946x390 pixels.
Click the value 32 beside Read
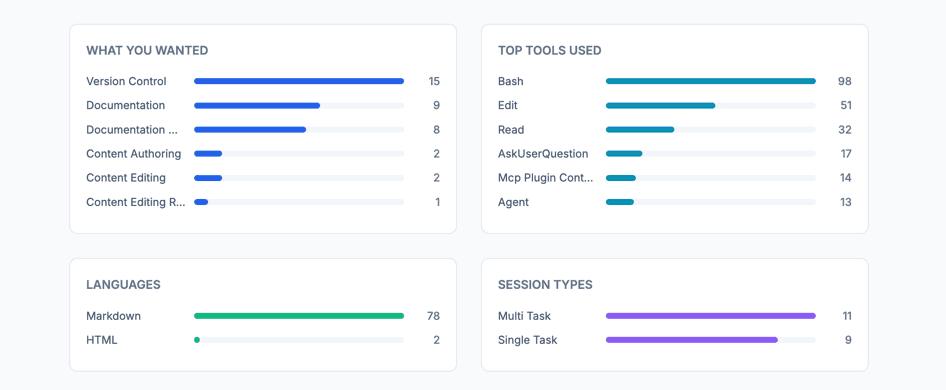[x=845, y=129]
